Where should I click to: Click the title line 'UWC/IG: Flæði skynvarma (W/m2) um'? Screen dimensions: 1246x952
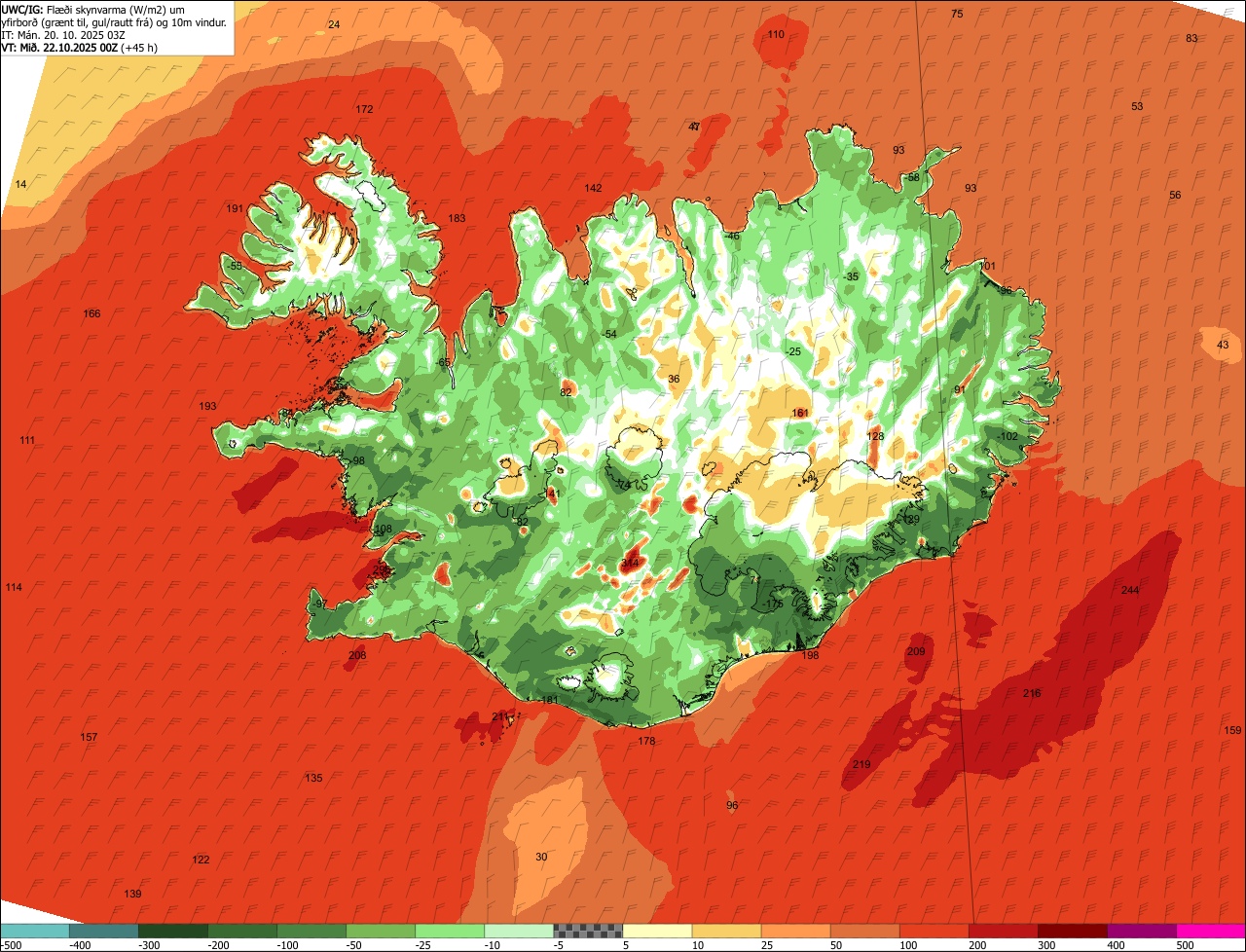click(x=94, y=9)
